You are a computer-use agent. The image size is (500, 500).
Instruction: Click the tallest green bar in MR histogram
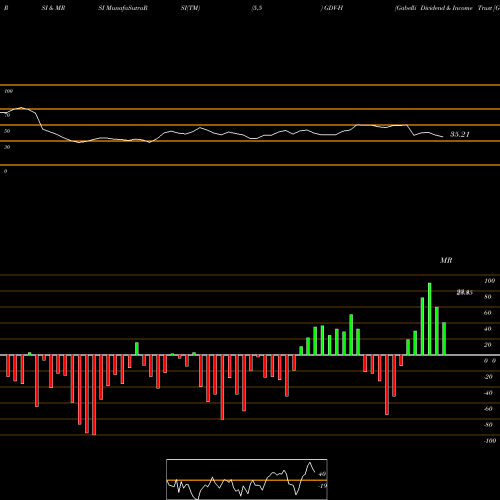click(430, 319)
